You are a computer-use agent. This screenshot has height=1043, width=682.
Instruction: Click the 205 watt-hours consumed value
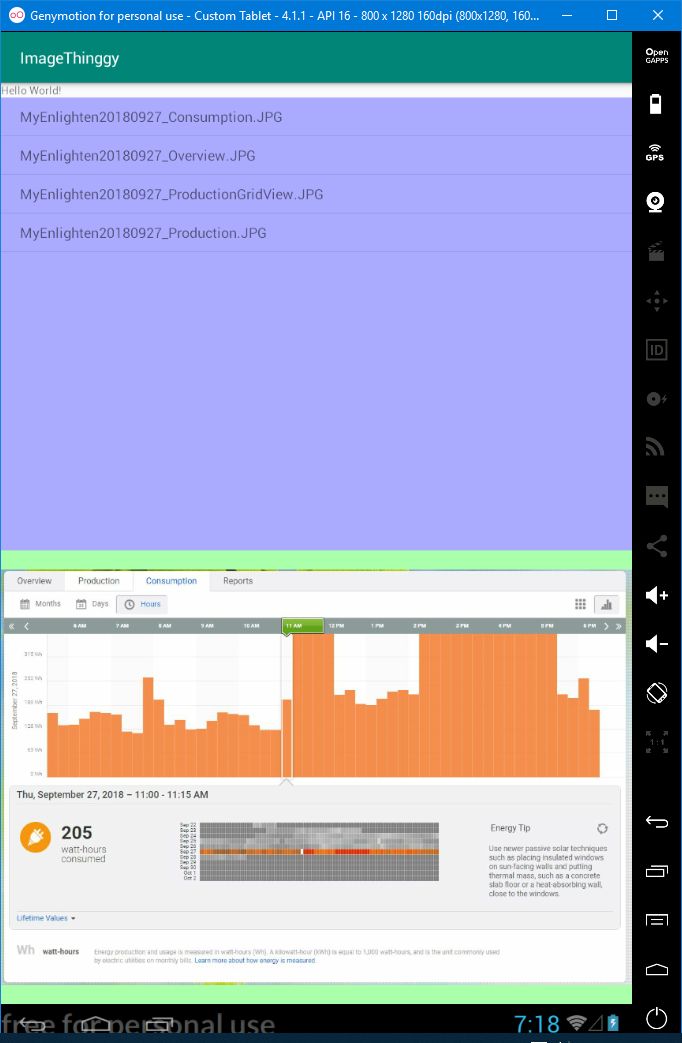[x=77, y=833]
